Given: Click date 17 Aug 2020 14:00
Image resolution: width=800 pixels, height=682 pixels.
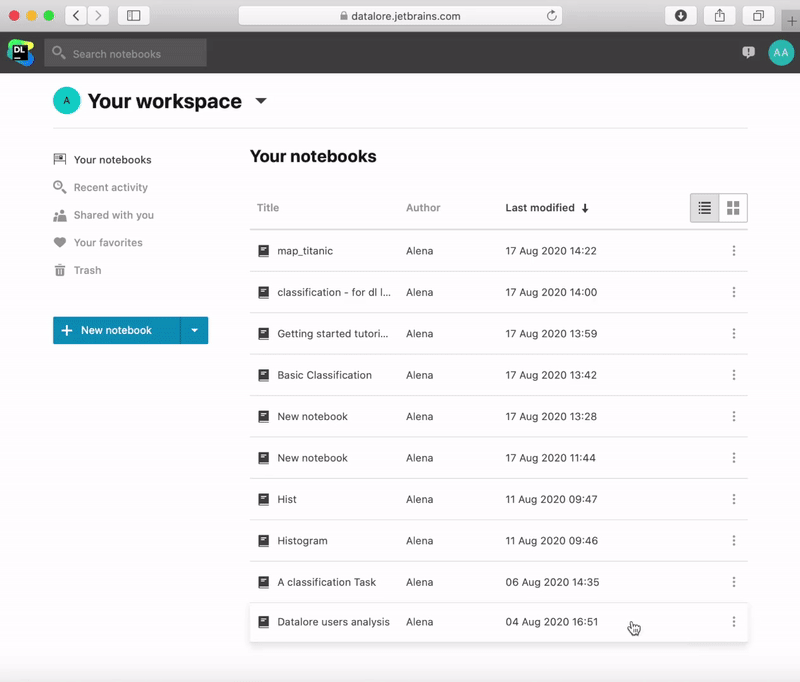Looking at the screenshot, I should pyautogui.click(x=551, y=292).
